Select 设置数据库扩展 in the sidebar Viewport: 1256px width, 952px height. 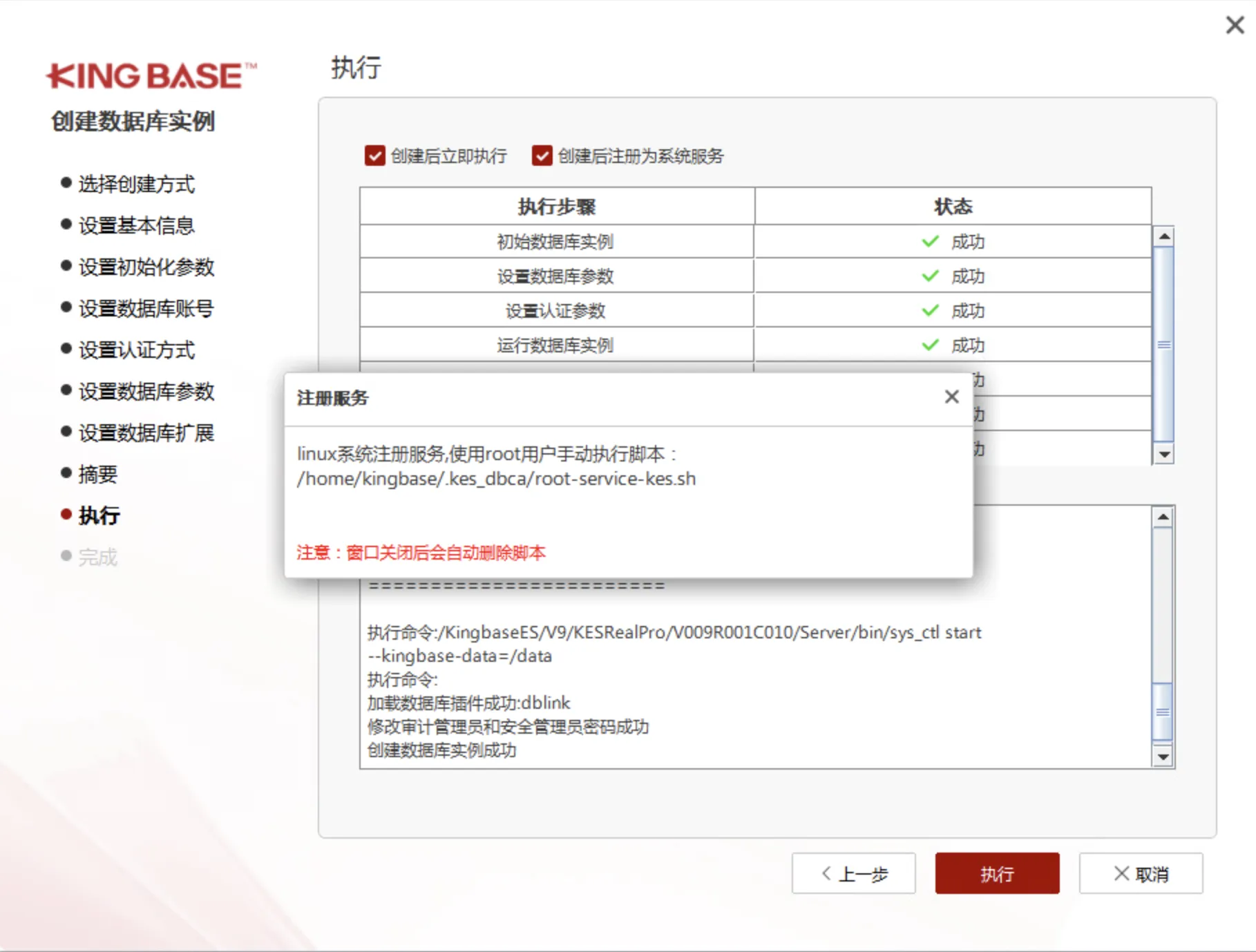[145, 432]
